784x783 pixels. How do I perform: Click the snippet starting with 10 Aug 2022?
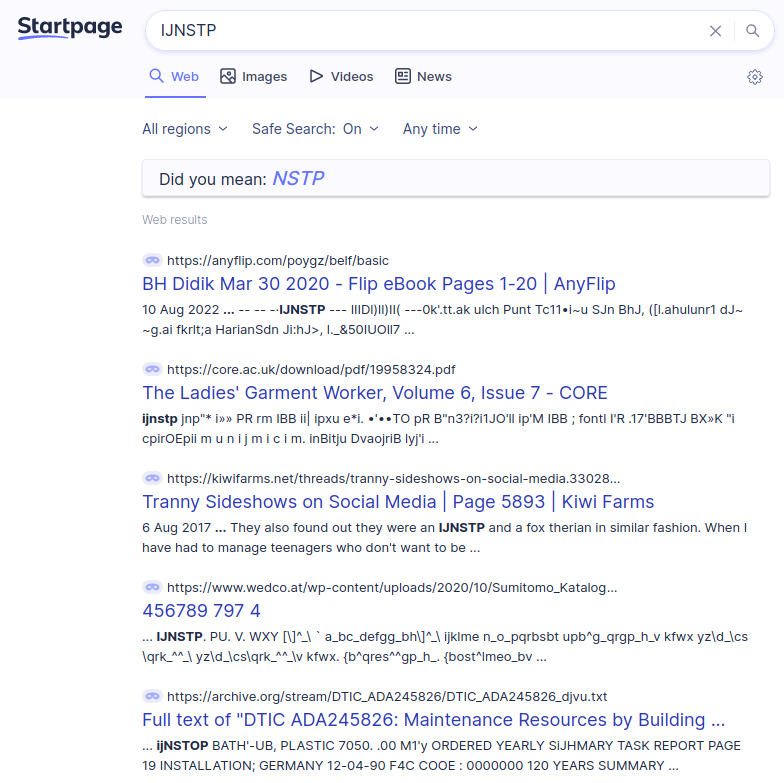[x=442, y=320]
